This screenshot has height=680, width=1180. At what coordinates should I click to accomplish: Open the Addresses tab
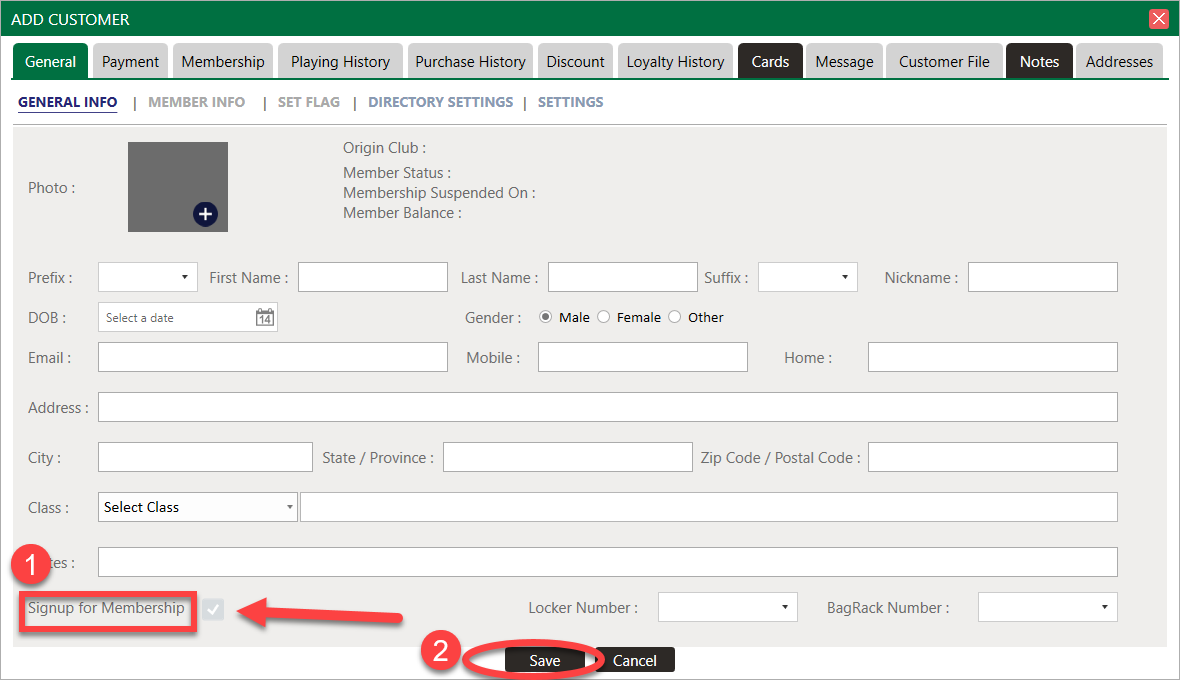[x=1119, y=62]
